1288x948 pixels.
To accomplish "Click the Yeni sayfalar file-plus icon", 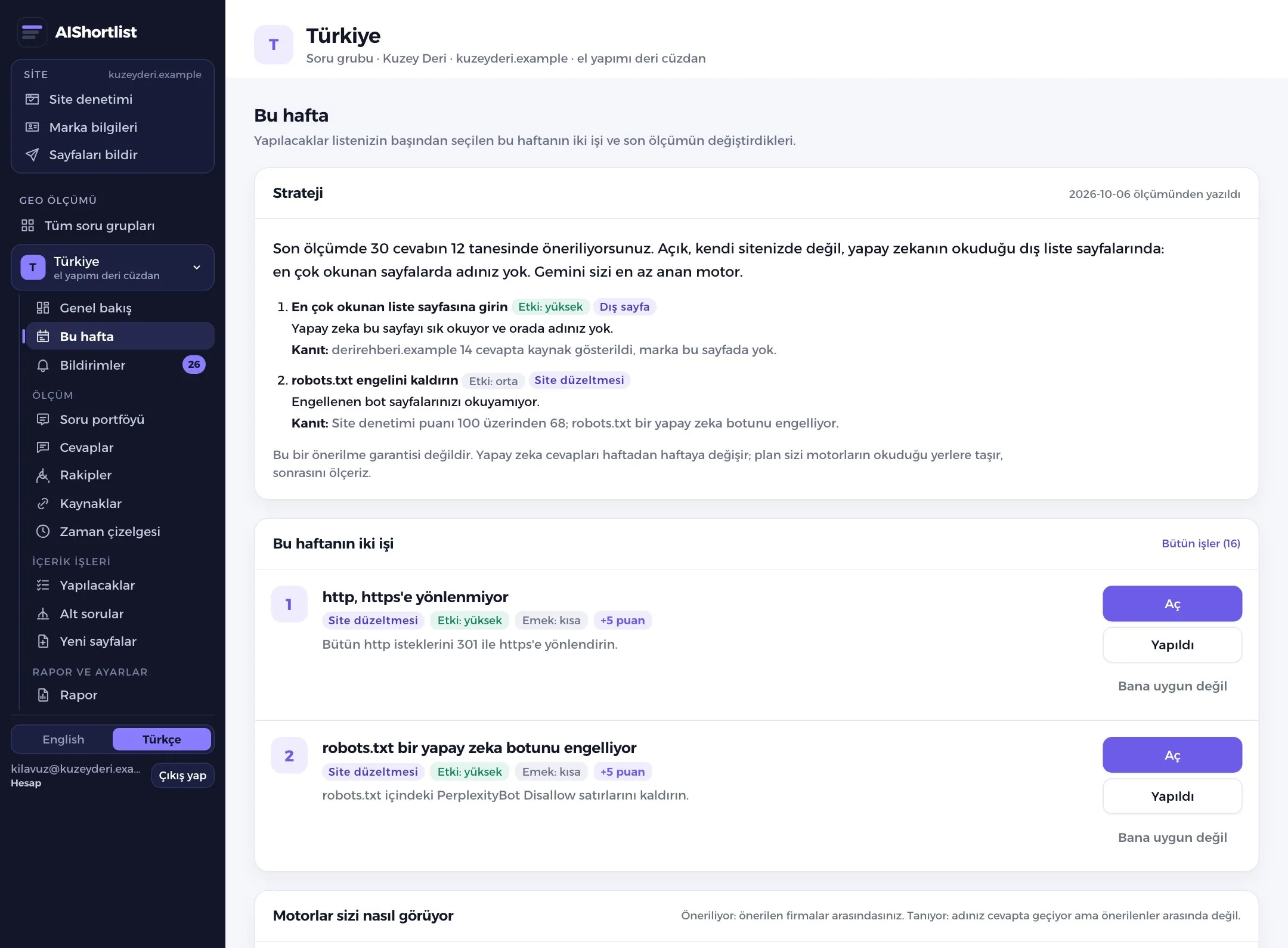I will (43, 642).
